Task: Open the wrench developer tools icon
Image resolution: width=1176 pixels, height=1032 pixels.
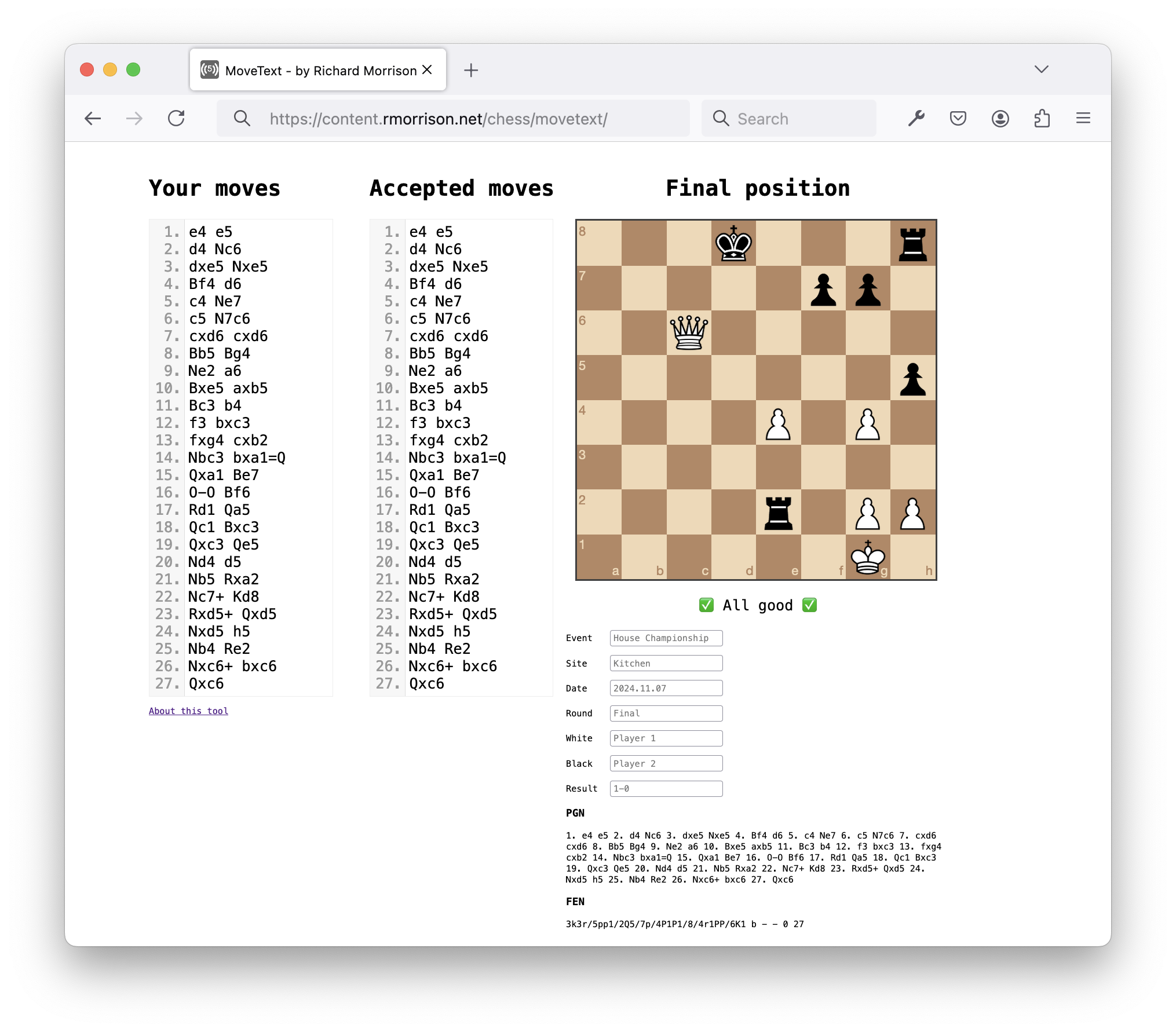Action: pos(916,119)
